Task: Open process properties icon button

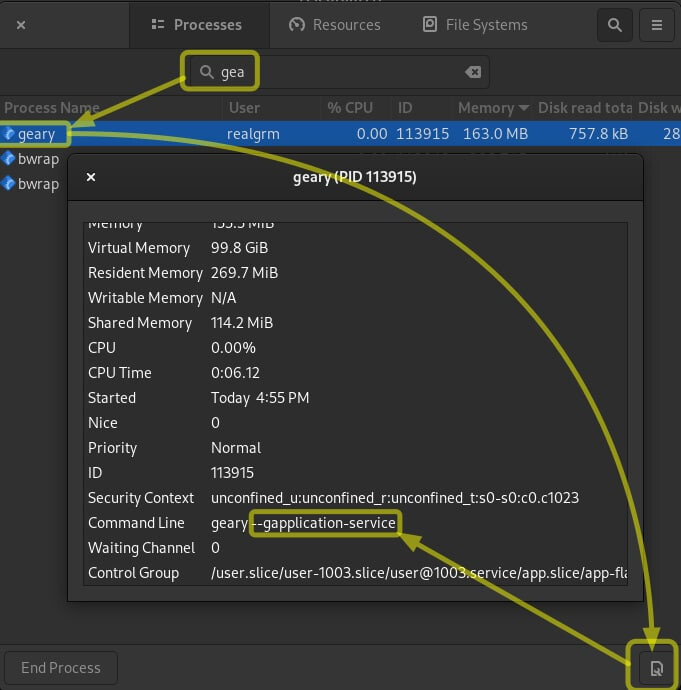Action: tap(656, 668)
